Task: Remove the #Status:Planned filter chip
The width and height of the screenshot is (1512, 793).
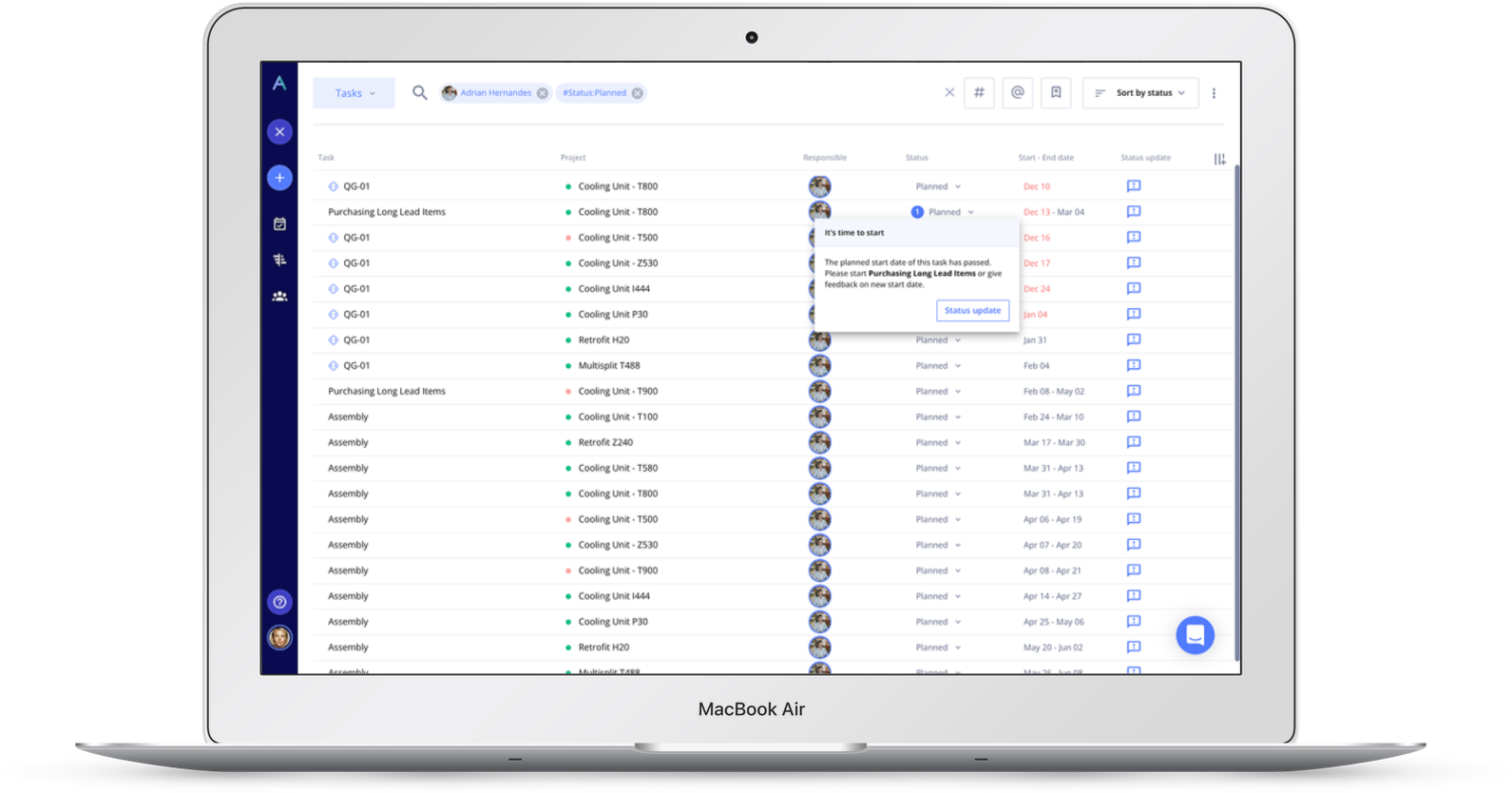Action: click(x=638, y=93)
